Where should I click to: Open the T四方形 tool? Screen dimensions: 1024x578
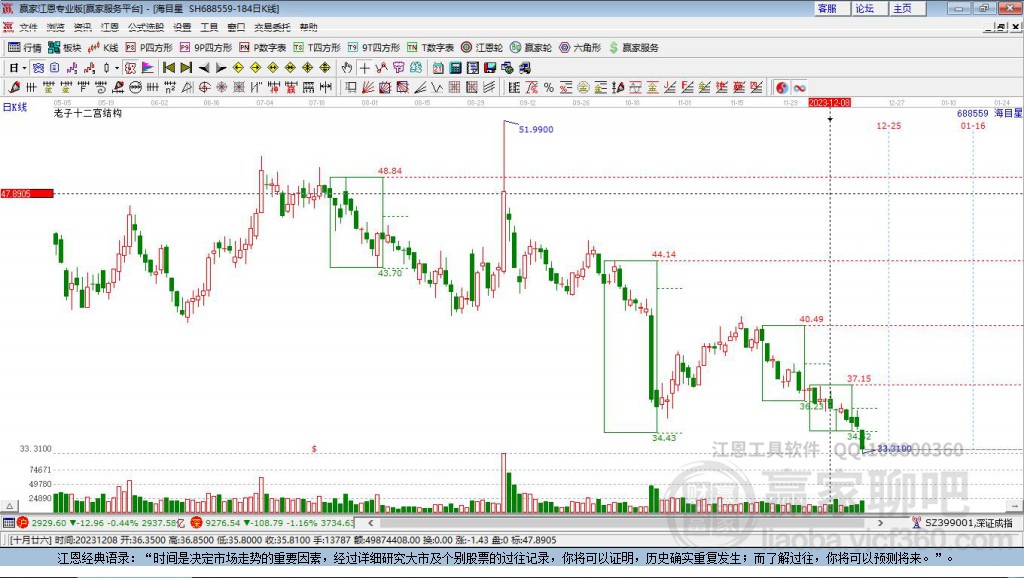[x=317, y=48]
